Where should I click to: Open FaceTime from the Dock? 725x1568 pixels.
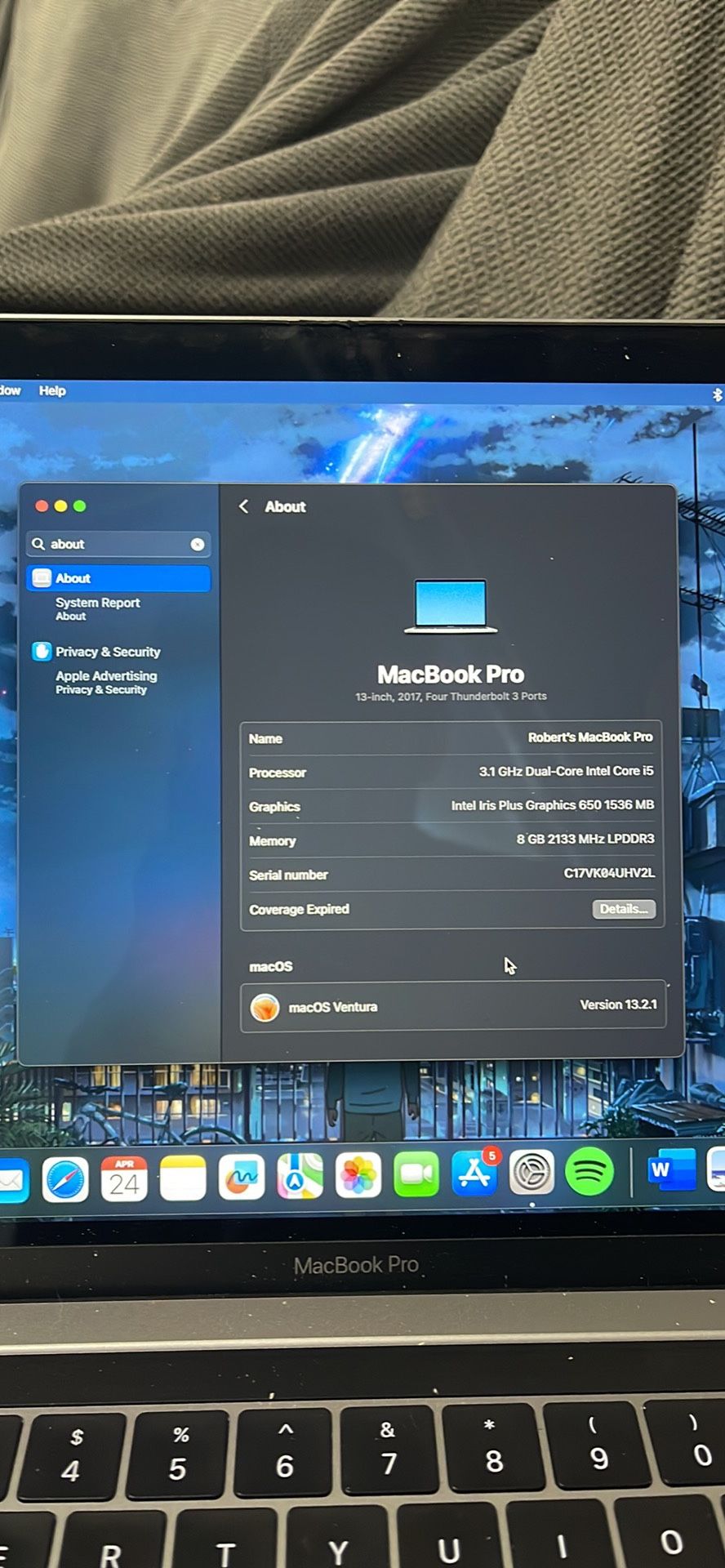click(x=416, y=1174)
